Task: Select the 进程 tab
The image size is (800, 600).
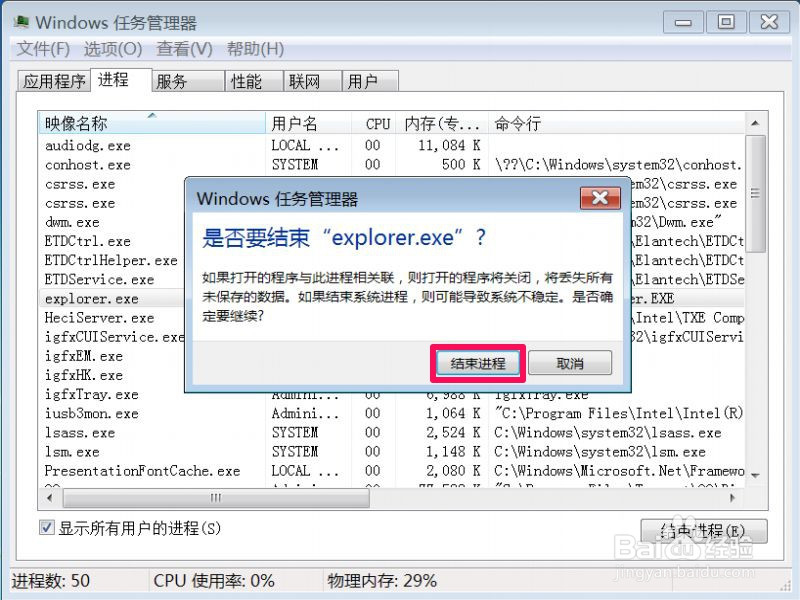Action: (x=120, y=80)
